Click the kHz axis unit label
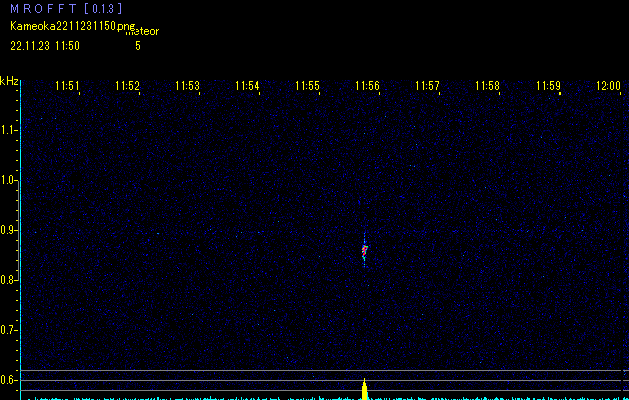Image resolution: width=629 pixels, height=400 pixels. 9,81
